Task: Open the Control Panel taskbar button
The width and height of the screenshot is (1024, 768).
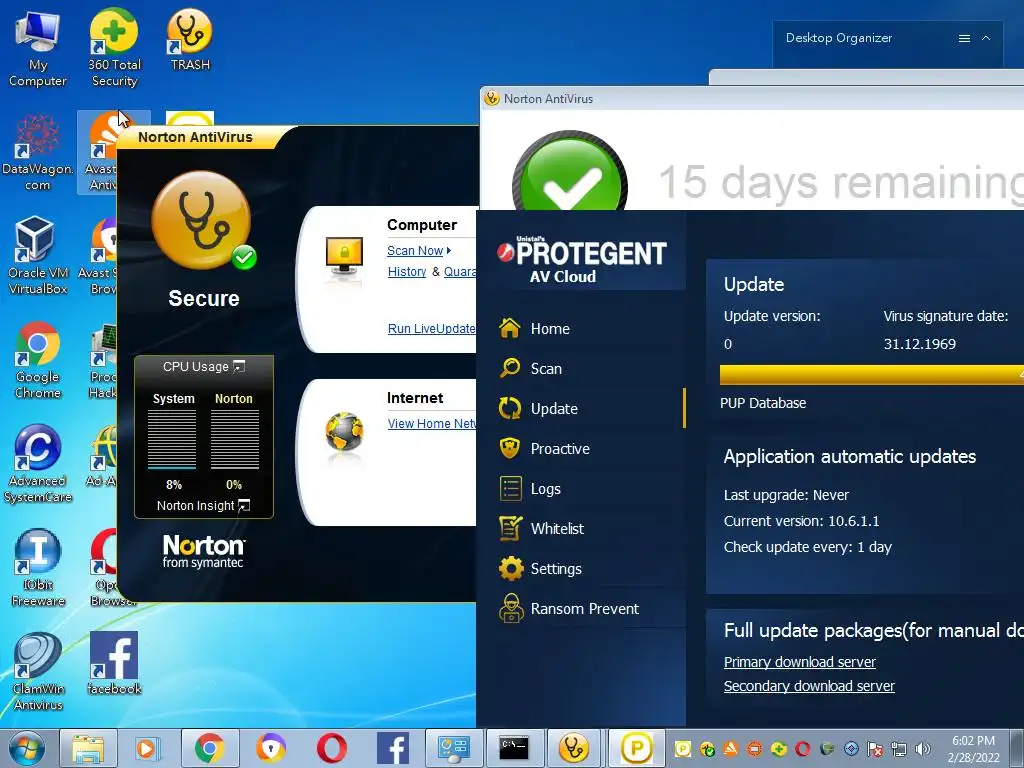Action: coord(454,748)
